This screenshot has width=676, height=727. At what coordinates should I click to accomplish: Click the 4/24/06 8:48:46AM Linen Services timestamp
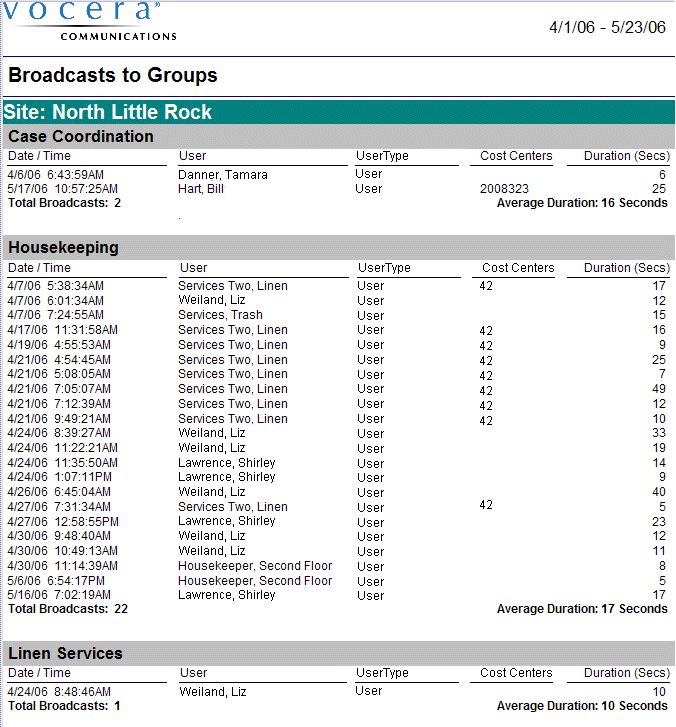pos(59,691)
